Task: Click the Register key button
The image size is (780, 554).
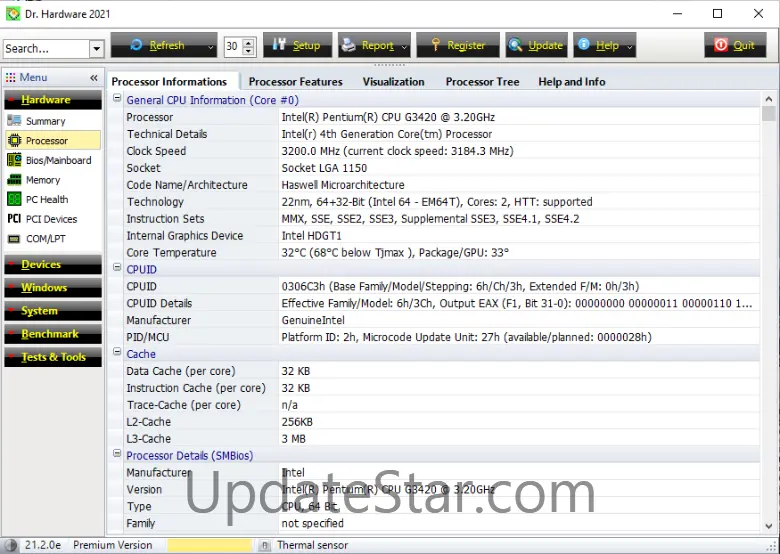Action: click(x=458, y=45)
